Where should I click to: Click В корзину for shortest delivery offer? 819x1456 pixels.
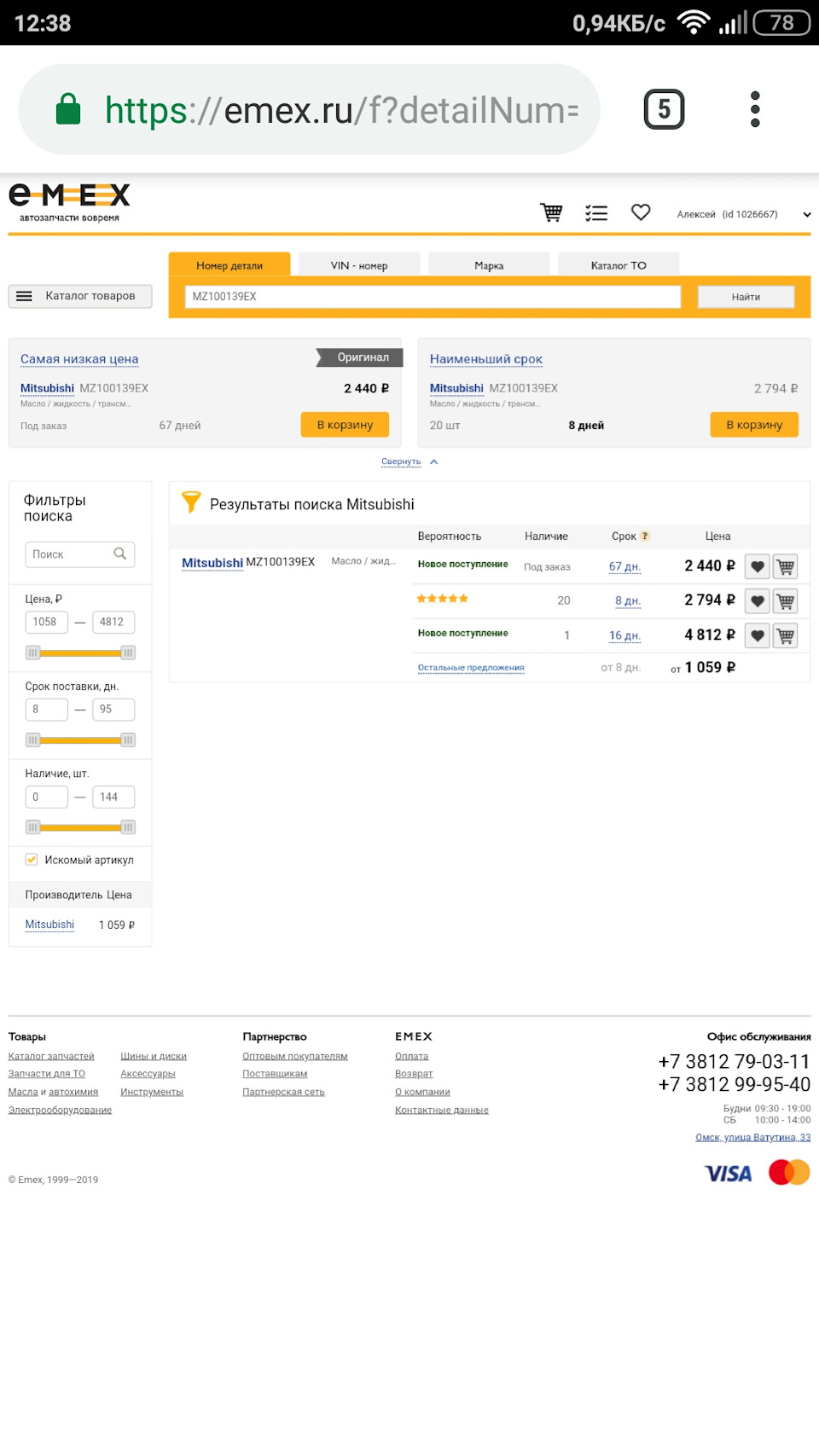[x=754, y=425]
